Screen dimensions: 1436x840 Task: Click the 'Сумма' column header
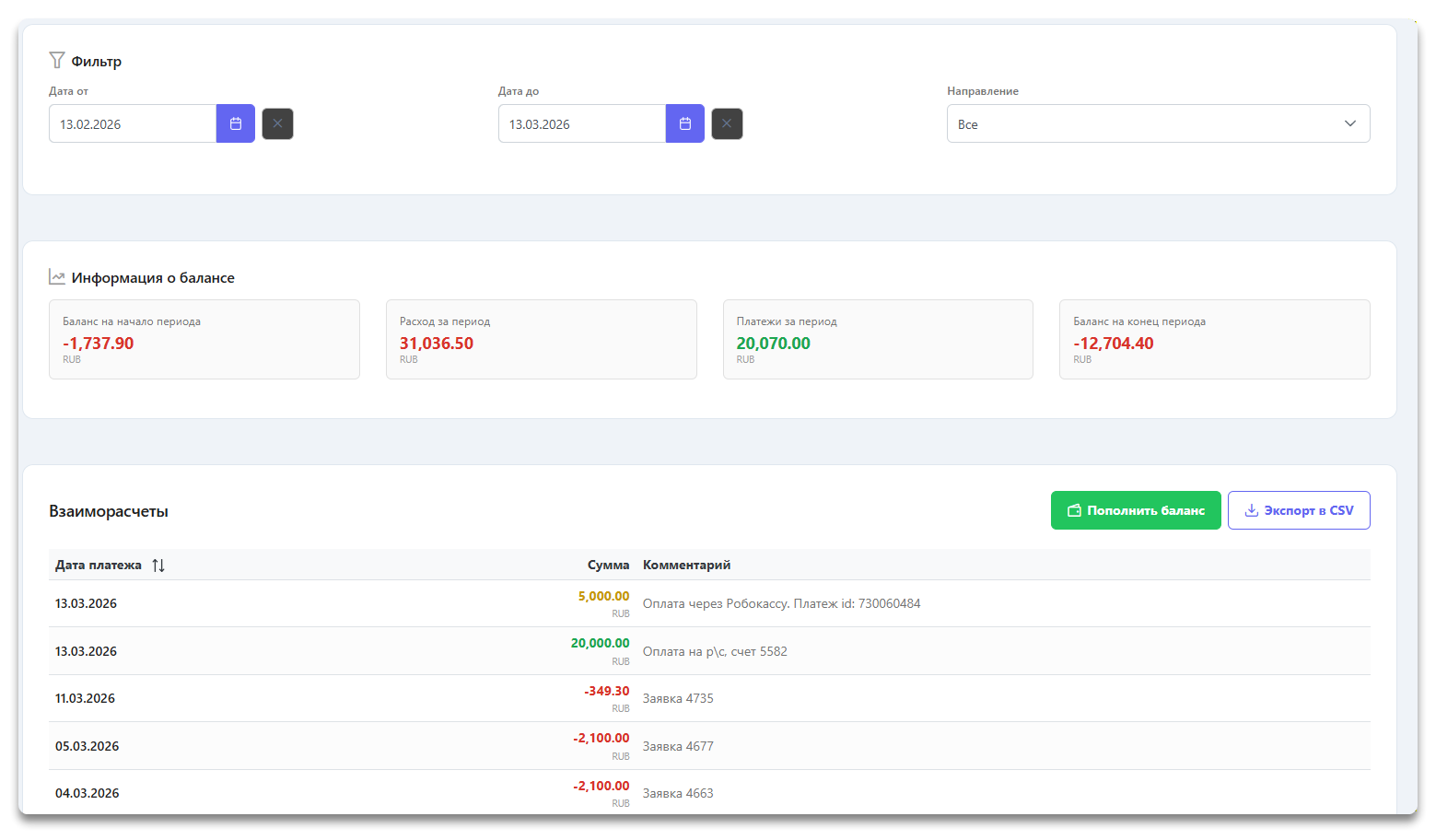608,566
